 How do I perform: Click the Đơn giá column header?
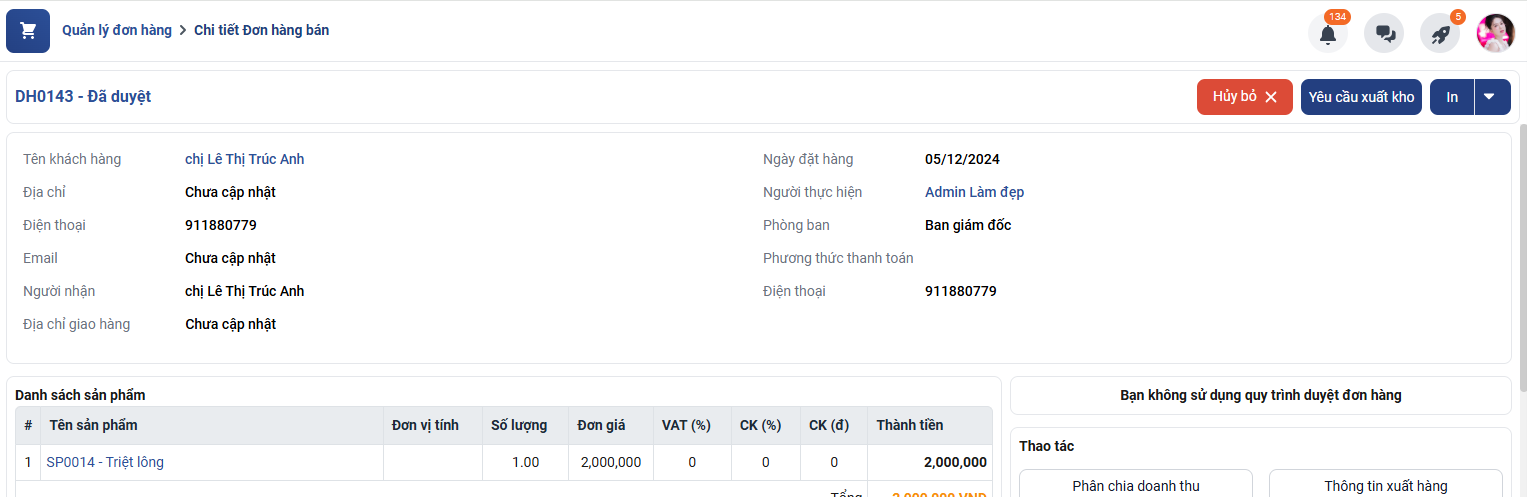coord(601,425)
